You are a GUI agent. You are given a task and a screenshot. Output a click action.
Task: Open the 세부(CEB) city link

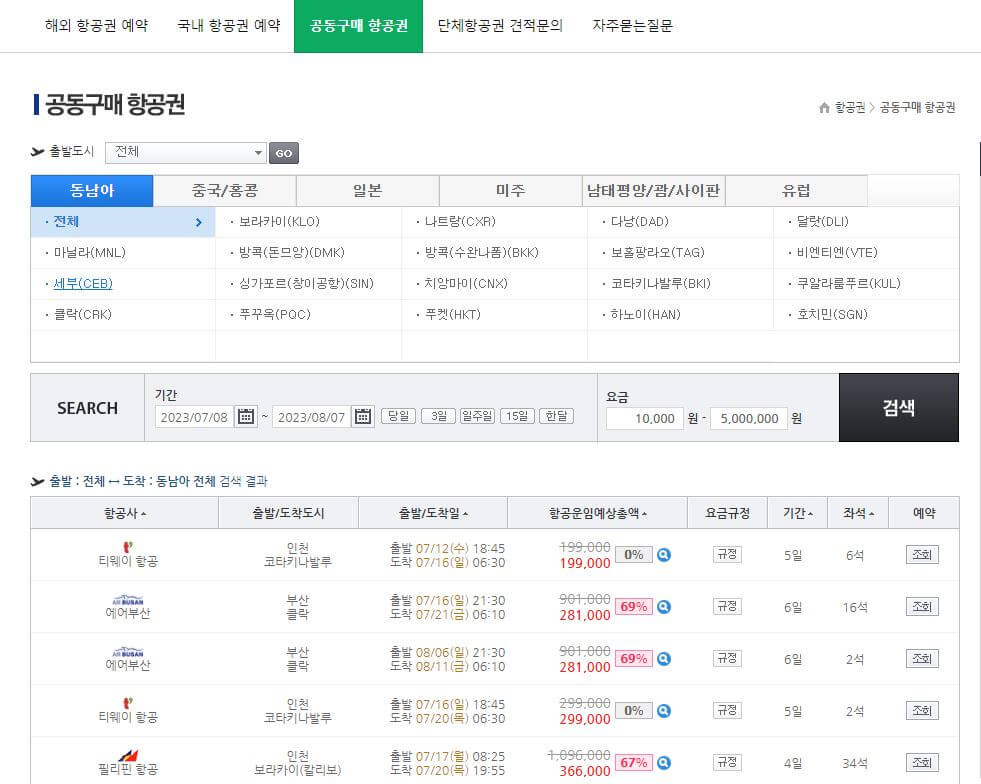(x=82, y=284)
